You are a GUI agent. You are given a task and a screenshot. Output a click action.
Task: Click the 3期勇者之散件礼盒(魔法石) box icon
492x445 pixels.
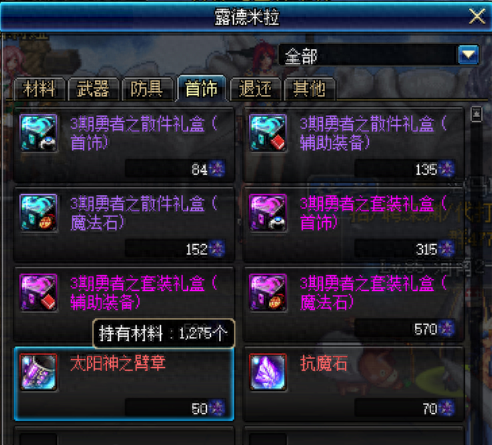click(x=38, y=213)
